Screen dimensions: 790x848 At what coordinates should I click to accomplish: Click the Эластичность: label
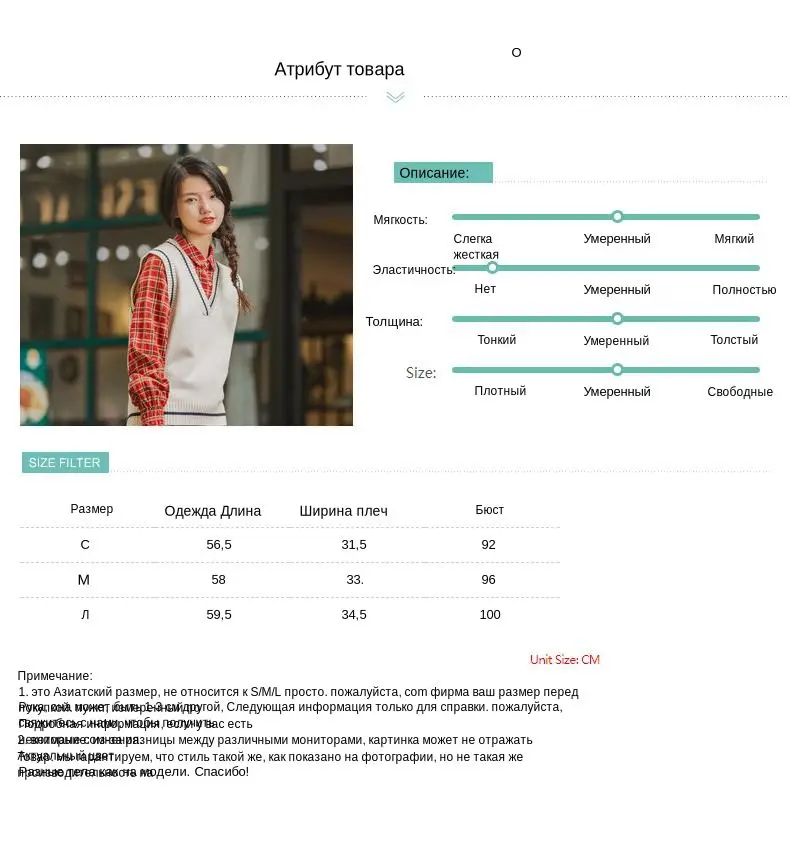[414, 270]
